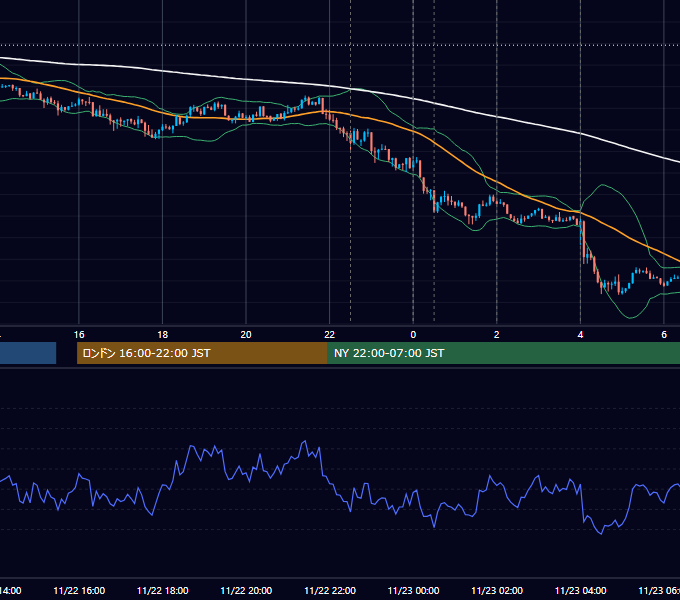This screenshot has height=600, width=680.
Task: Select the 11/22 20:00 date label
Action: tap(246, 591)
